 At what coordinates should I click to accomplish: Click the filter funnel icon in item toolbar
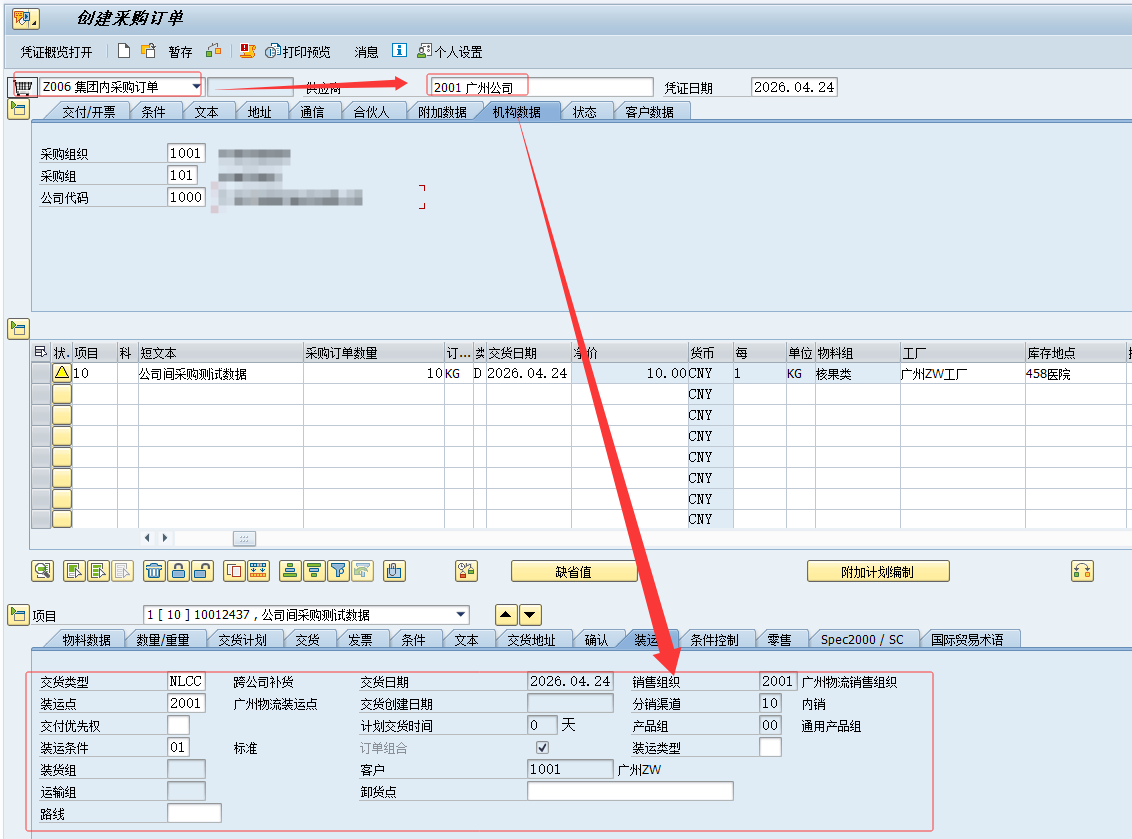[338, 571]
